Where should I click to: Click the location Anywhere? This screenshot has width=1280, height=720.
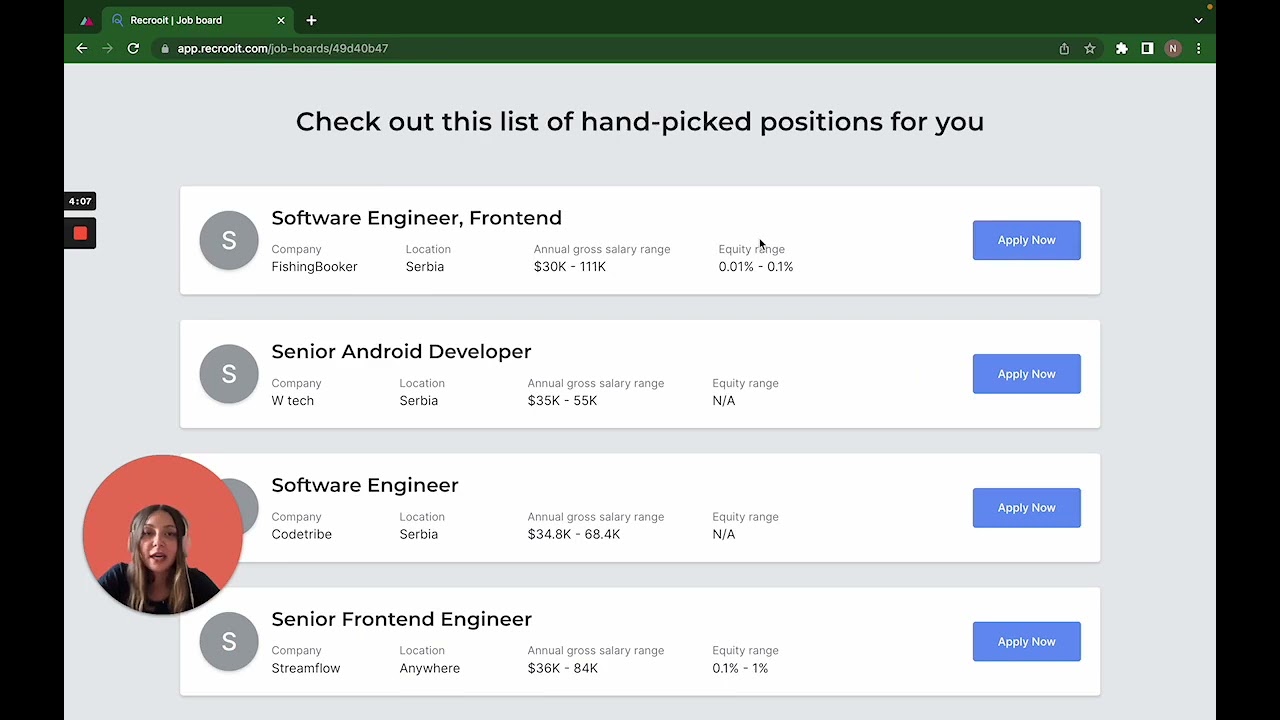[x=429, y=668]
